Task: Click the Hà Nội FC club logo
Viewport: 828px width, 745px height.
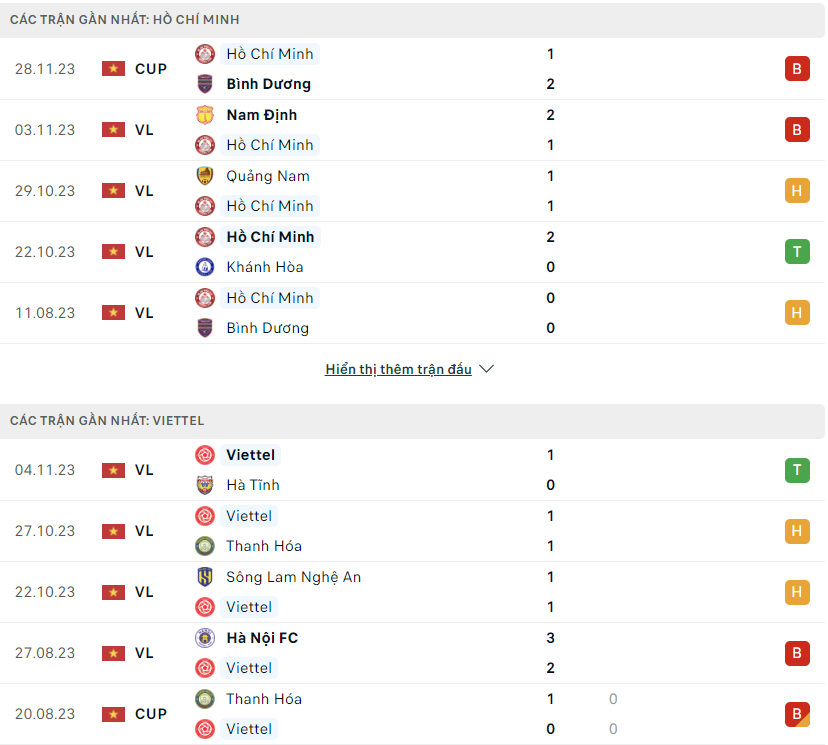Action: [x=205, y=638]
